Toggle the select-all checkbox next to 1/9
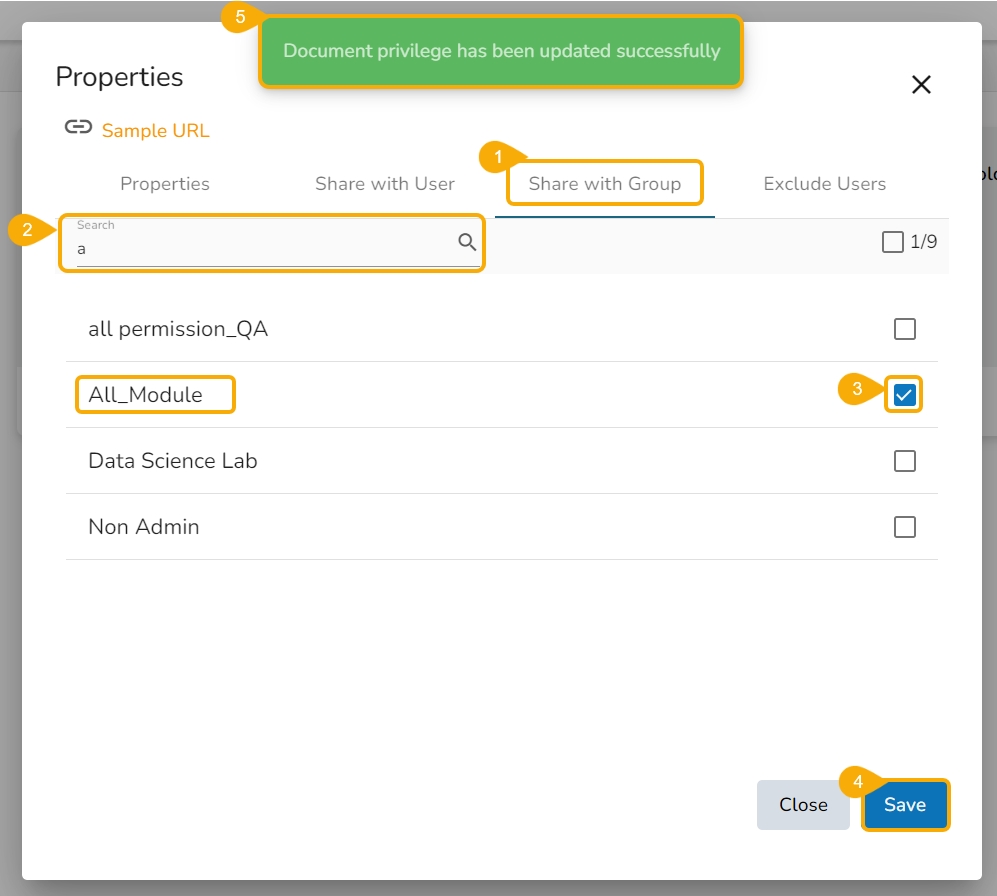This screenshot has height=896, width=997. pos(893,242)
